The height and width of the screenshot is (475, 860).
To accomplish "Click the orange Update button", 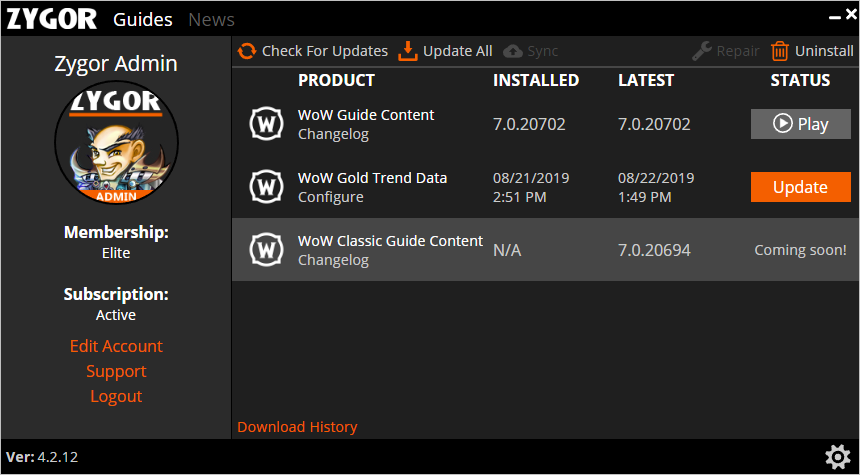I will [x=800, y=187].
